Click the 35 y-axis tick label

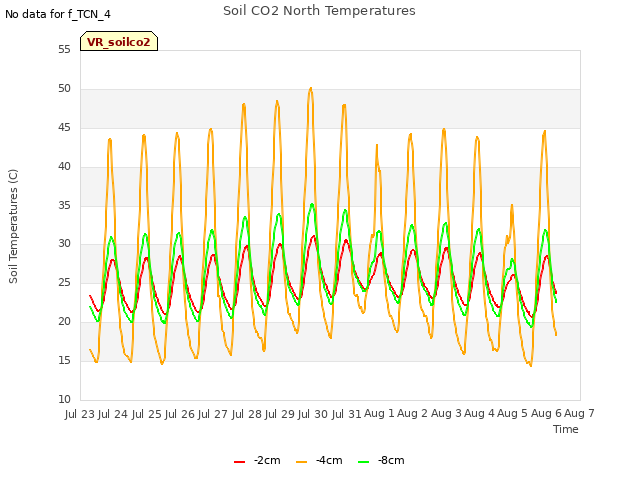click(64, 205)
